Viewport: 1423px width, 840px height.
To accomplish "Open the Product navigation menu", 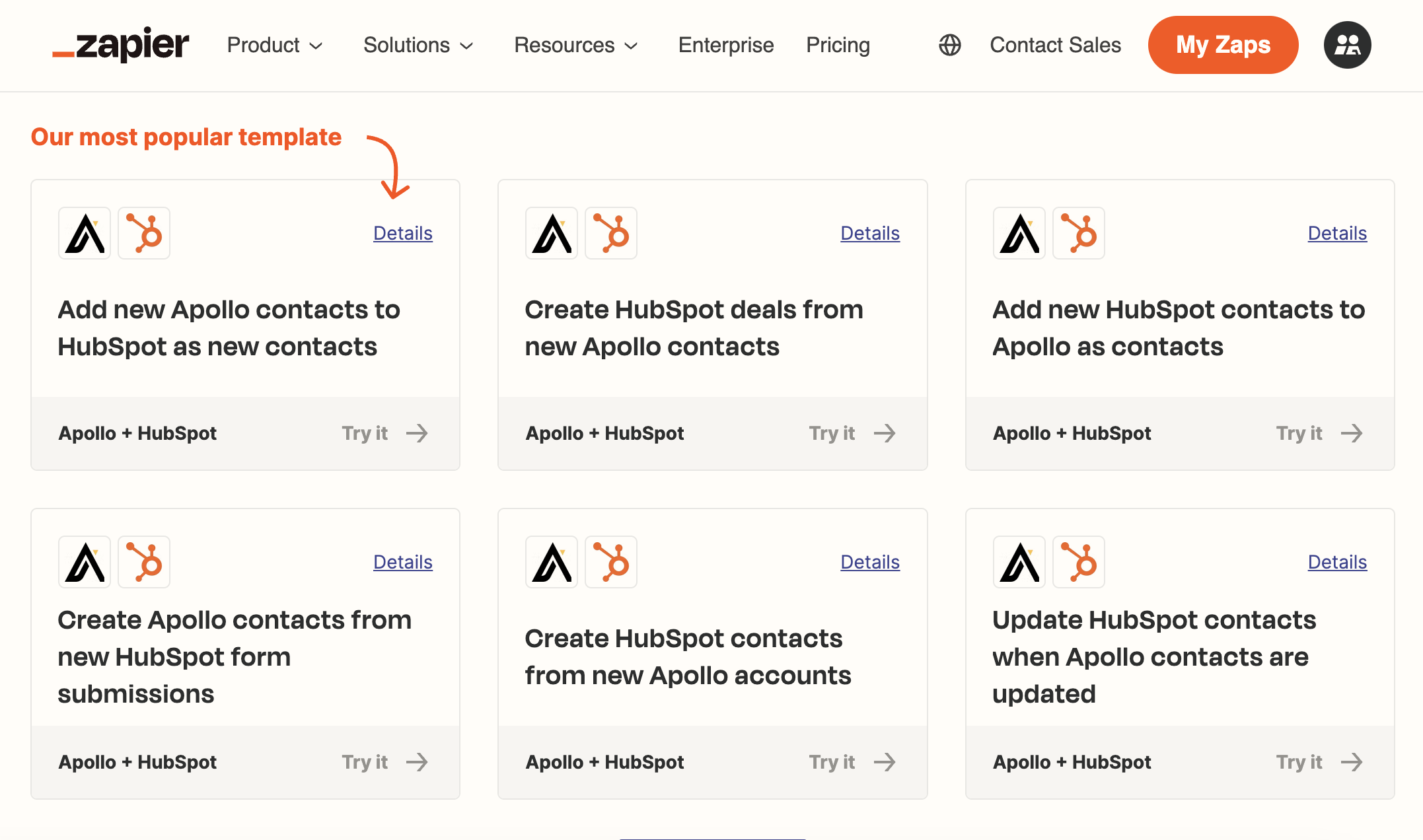I will point(275,45).
